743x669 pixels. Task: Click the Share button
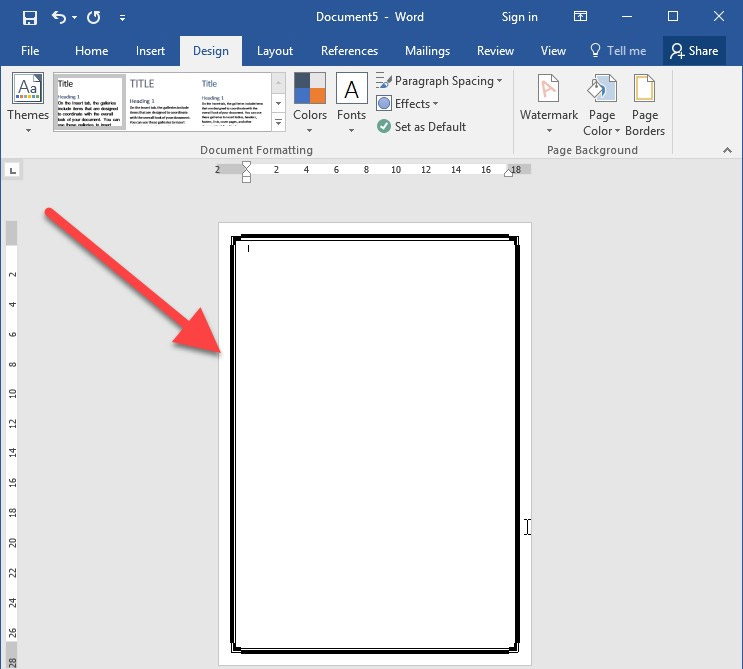[x=693, y=51]
